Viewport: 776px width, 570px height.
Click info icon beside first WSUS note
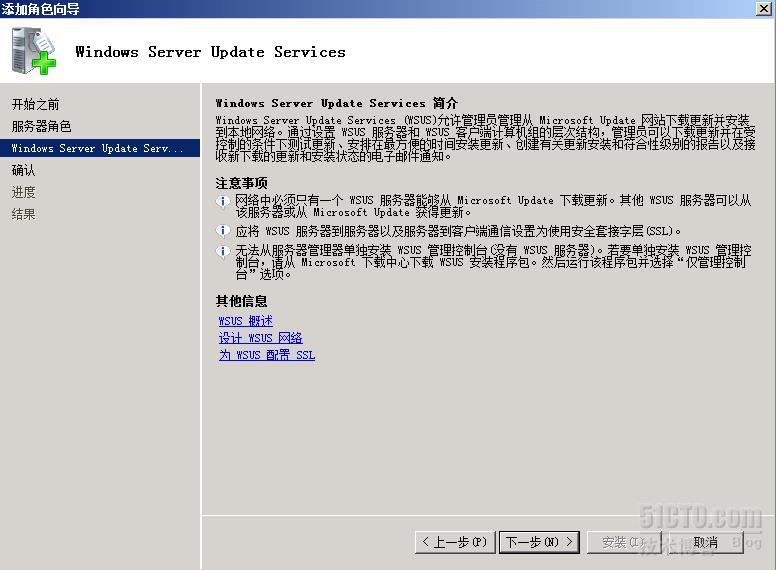point(223,201)
